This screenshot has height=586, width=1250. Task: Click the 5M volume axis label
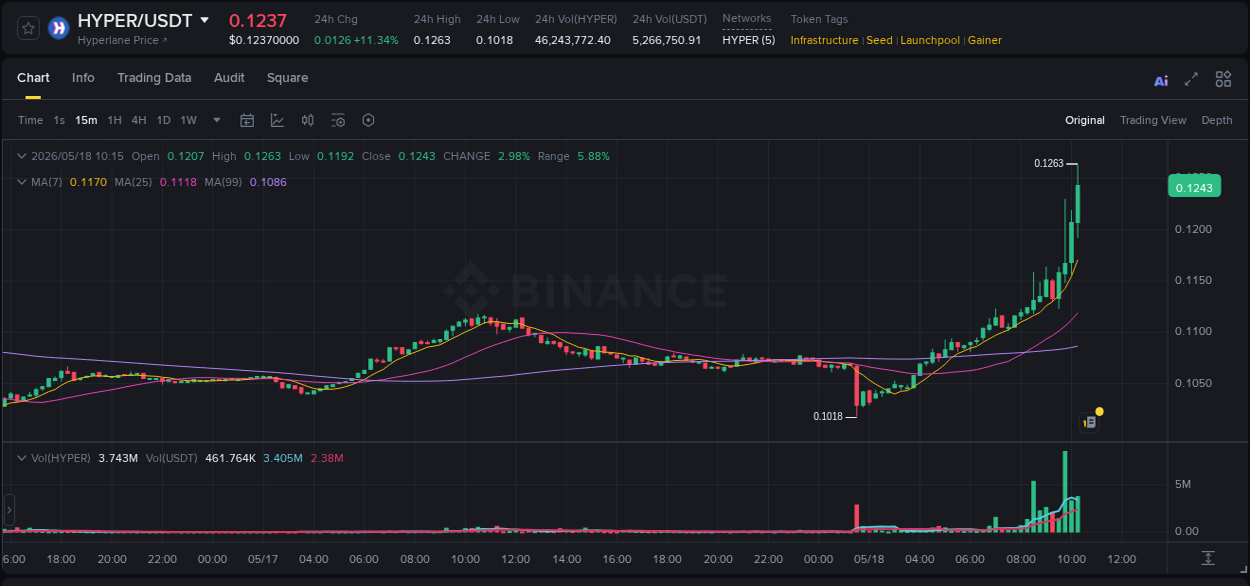point(1183,484)
